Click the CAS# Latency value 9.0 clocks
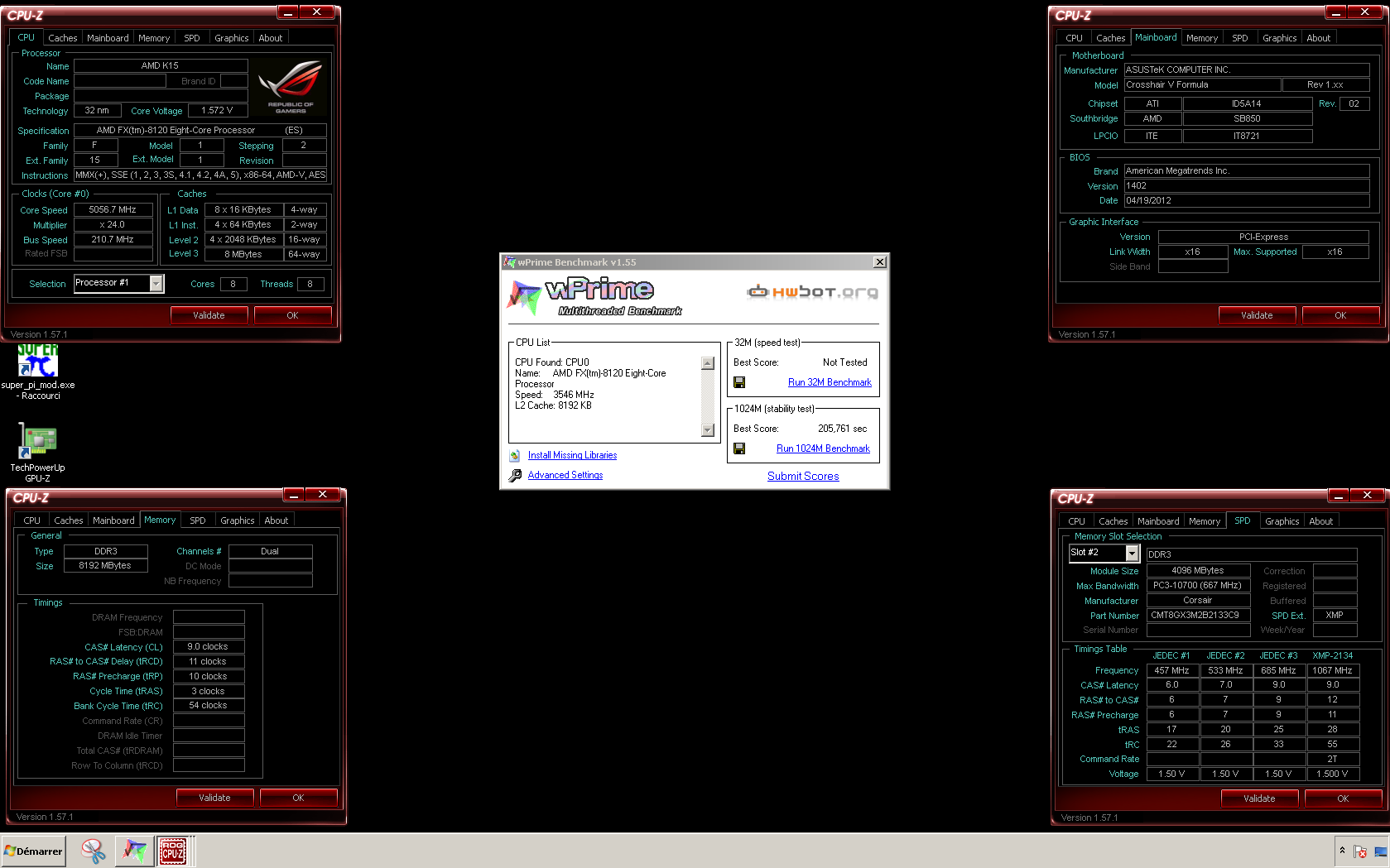Screen dimensions: 1390x868 pyautogui.click(x=208, y=647)
